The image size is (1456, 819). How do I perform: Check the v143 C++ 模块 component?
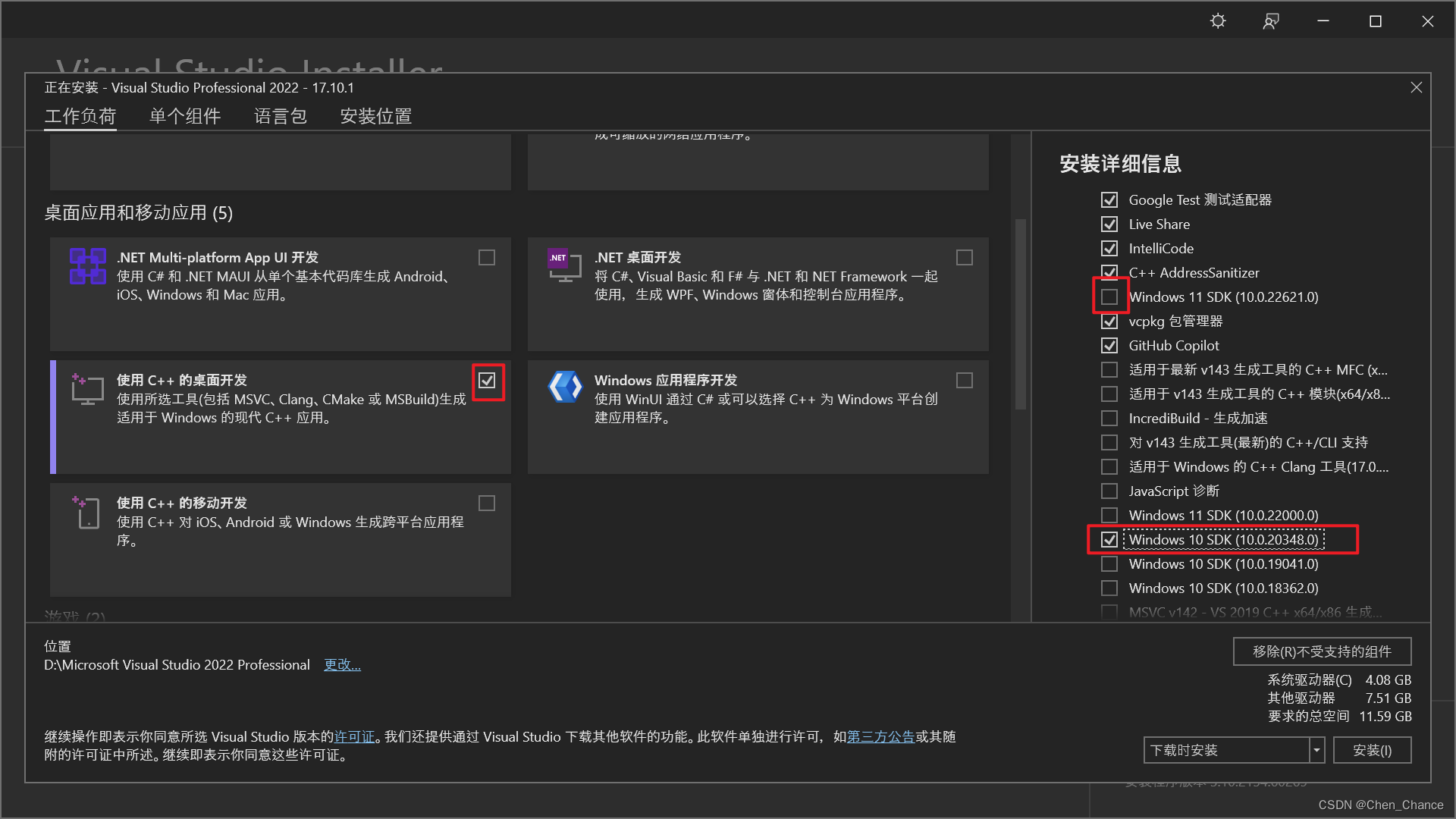coord(1109,394)
